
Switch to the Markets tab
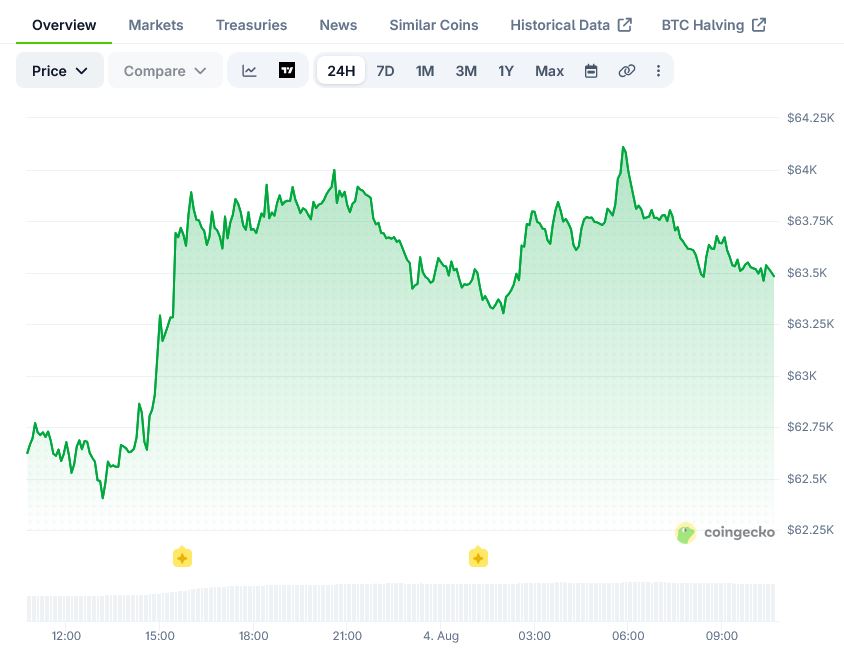[x=156, y=25]
